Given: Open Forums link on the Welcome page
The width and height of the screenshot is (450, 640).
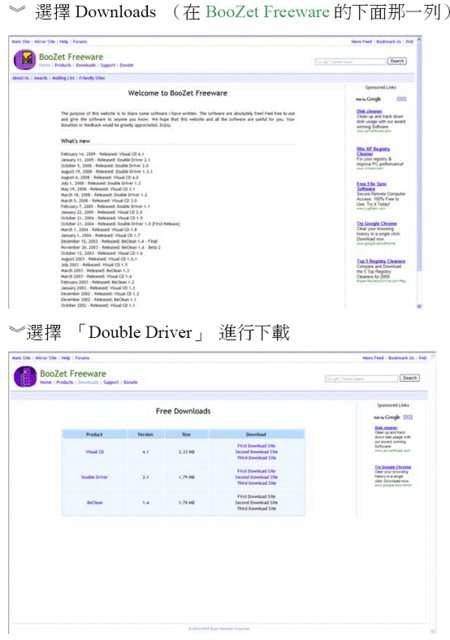Looking at the screenshot, I should (x=80, y=42).
